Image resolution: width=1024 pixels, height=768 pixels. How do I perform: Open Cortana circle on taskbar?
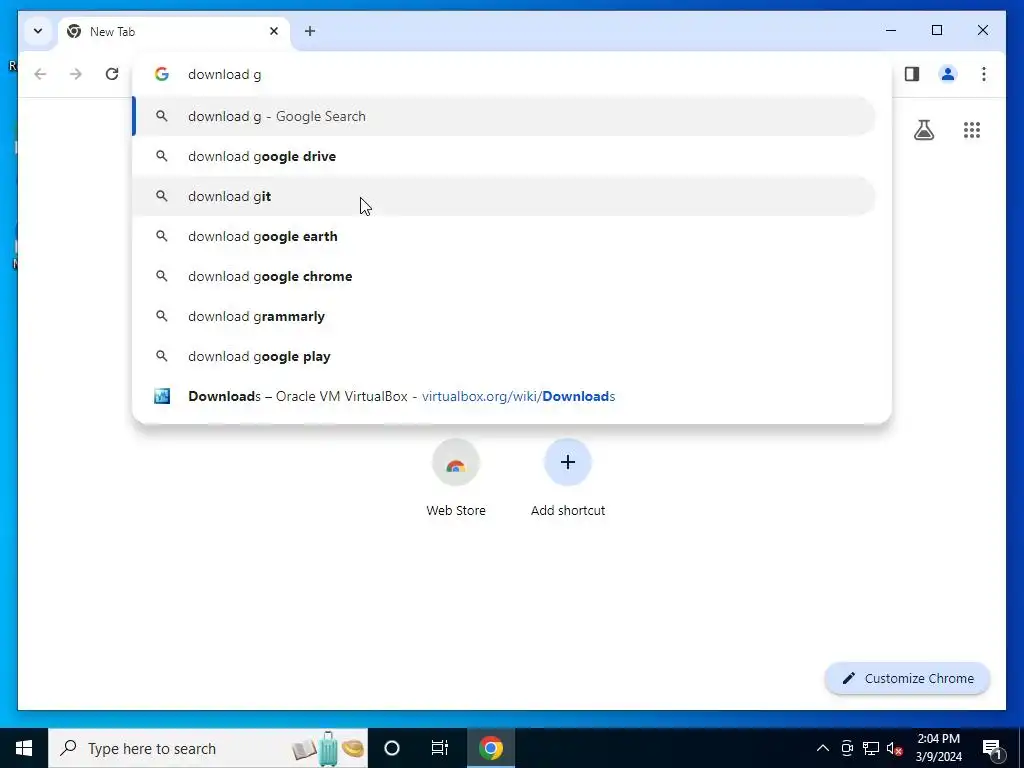click(392, 748)
